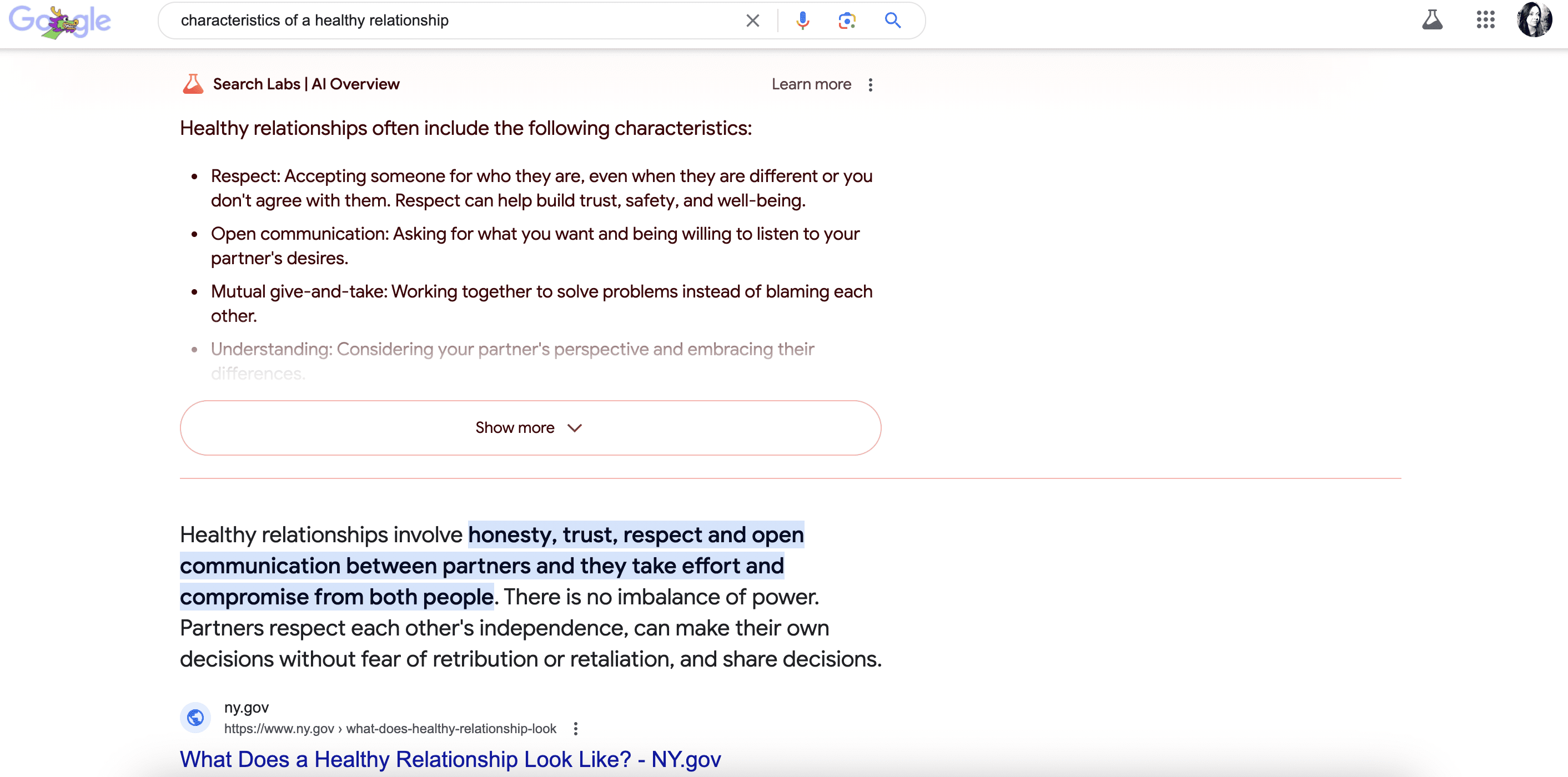Open AI Overview three-dot options menu
Screen dimensions: 1568x777
[871, 84]
